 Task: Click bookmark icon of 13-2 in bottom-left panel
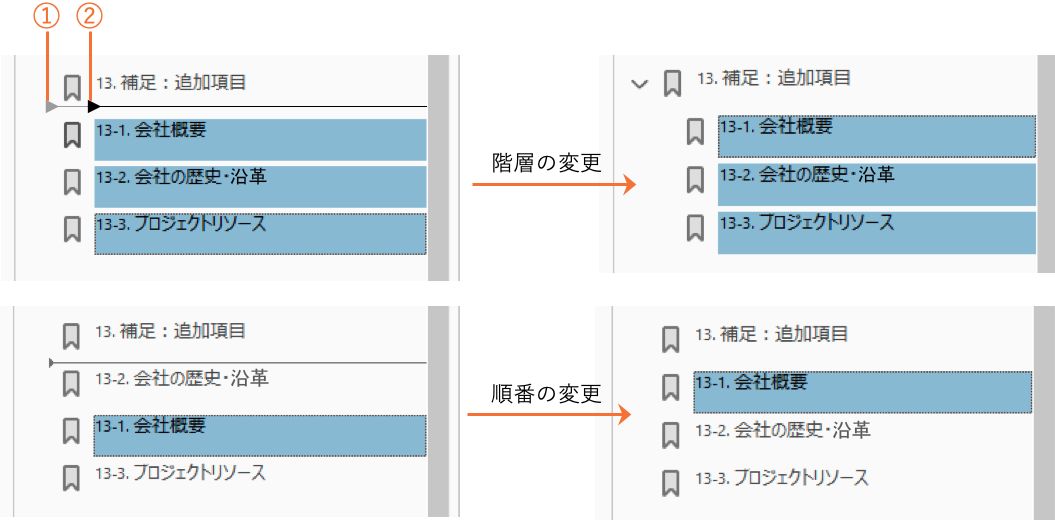coord(72,383)
